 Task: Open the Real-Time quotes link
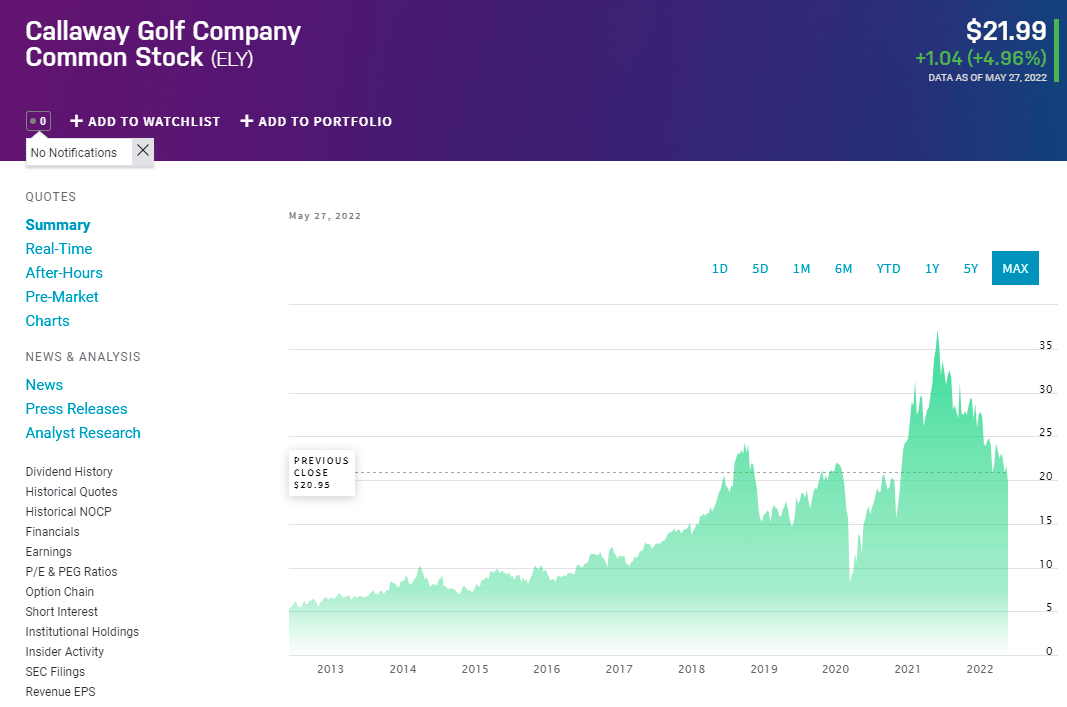59,249
